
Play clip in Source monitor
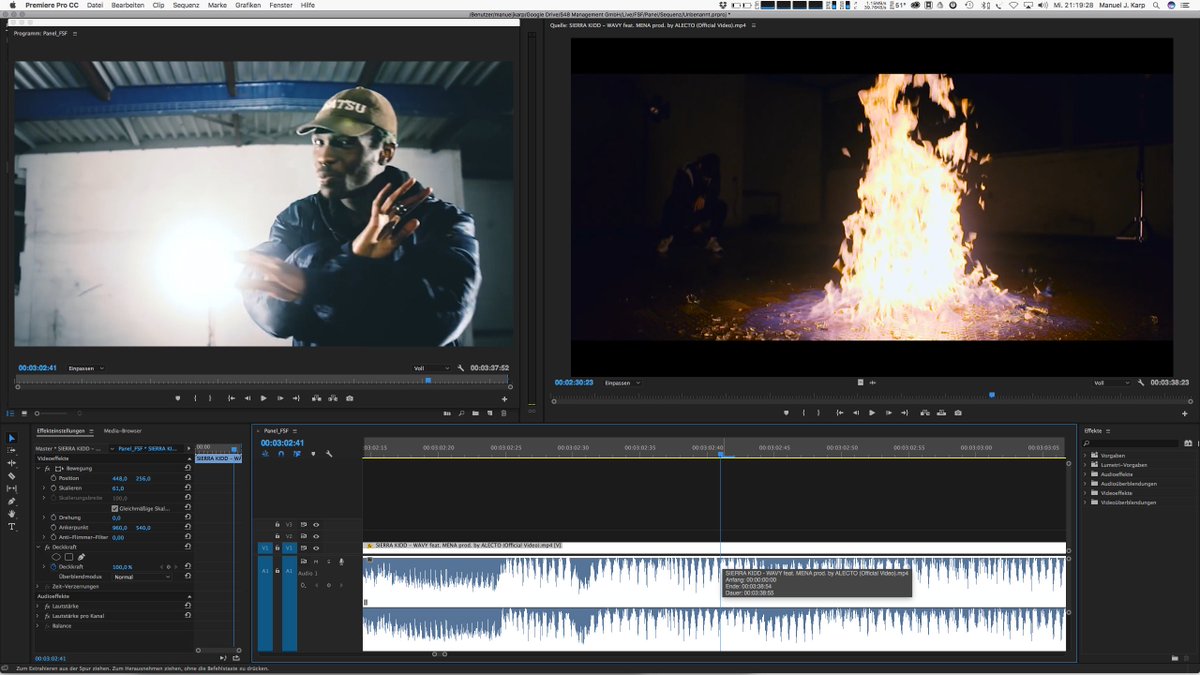[x=871, y=413]
